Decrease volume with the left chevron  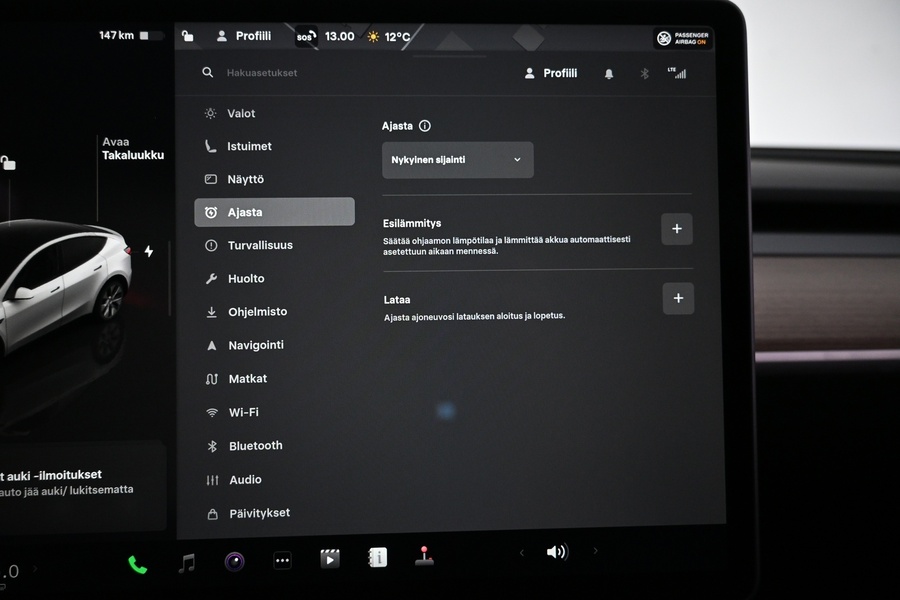click(520, 551)
